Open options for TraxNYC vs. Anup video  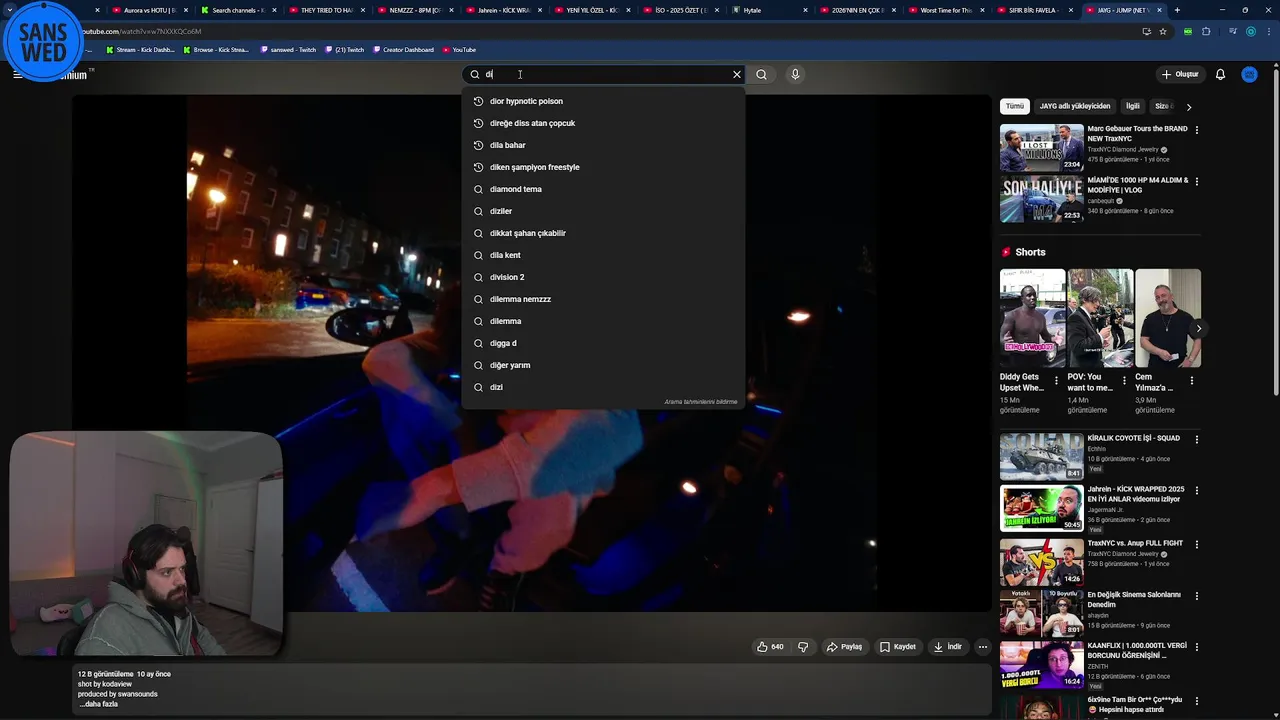[1197, 544]
